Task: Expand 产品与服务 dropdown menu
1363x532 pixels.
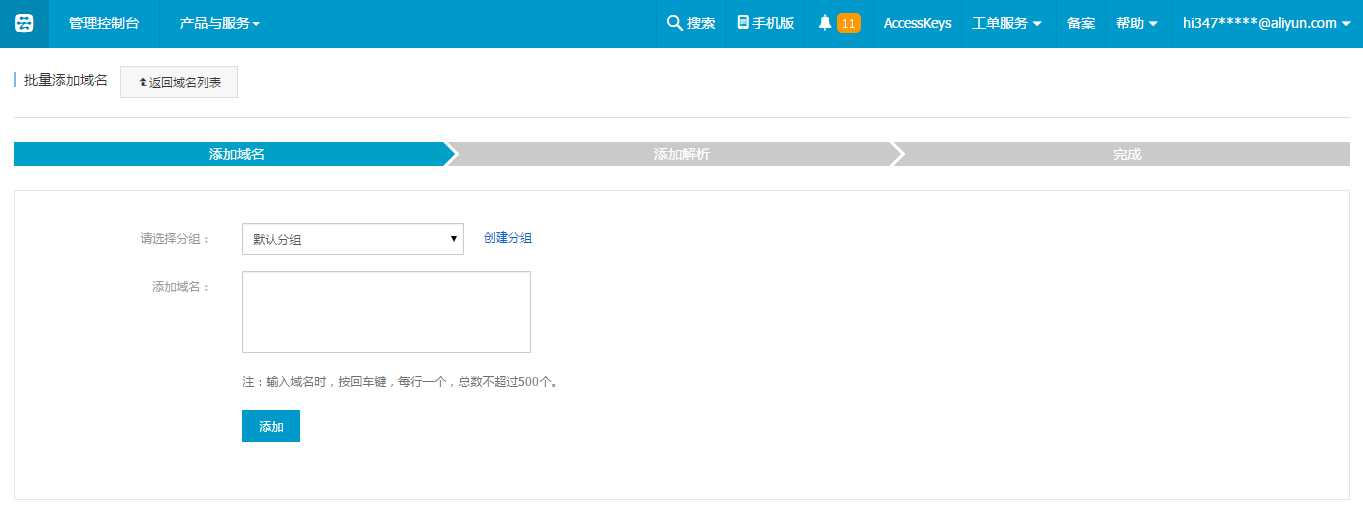Action: click(x=219, y=23)
